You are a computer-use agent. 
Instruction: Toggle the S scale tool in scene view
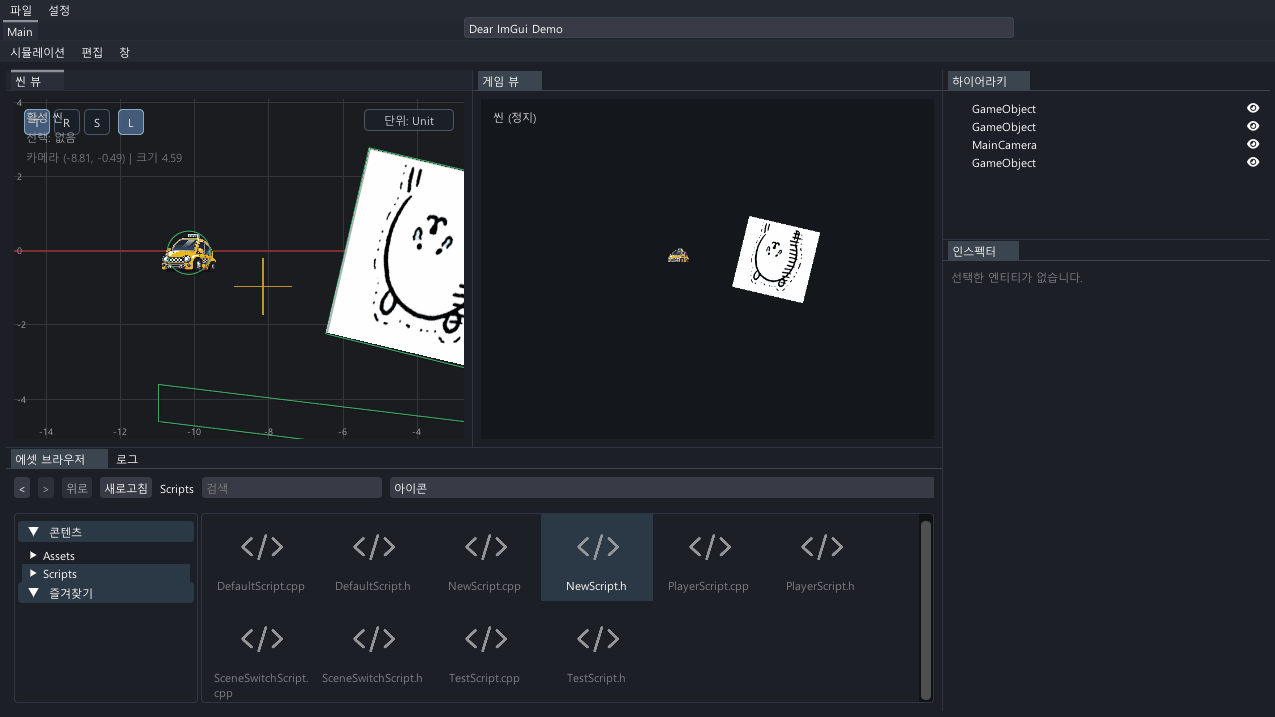pos(97,122)
